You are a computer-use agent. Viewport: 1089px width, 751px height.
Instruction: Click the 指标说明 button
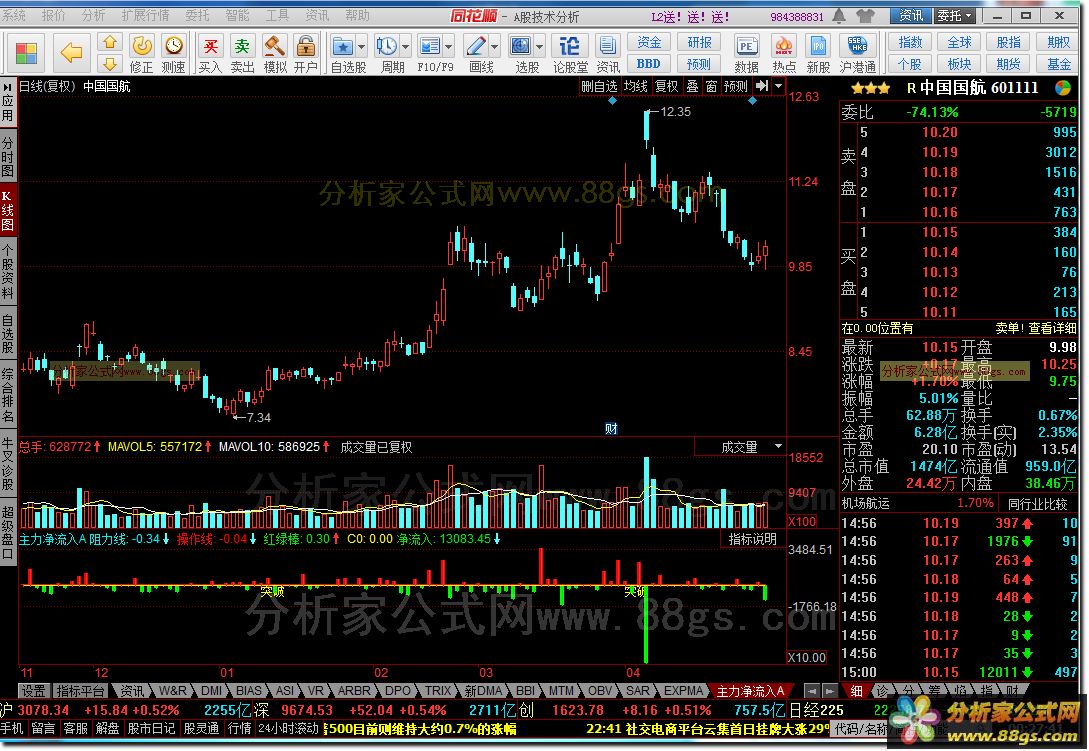click(x=752, y=539)
